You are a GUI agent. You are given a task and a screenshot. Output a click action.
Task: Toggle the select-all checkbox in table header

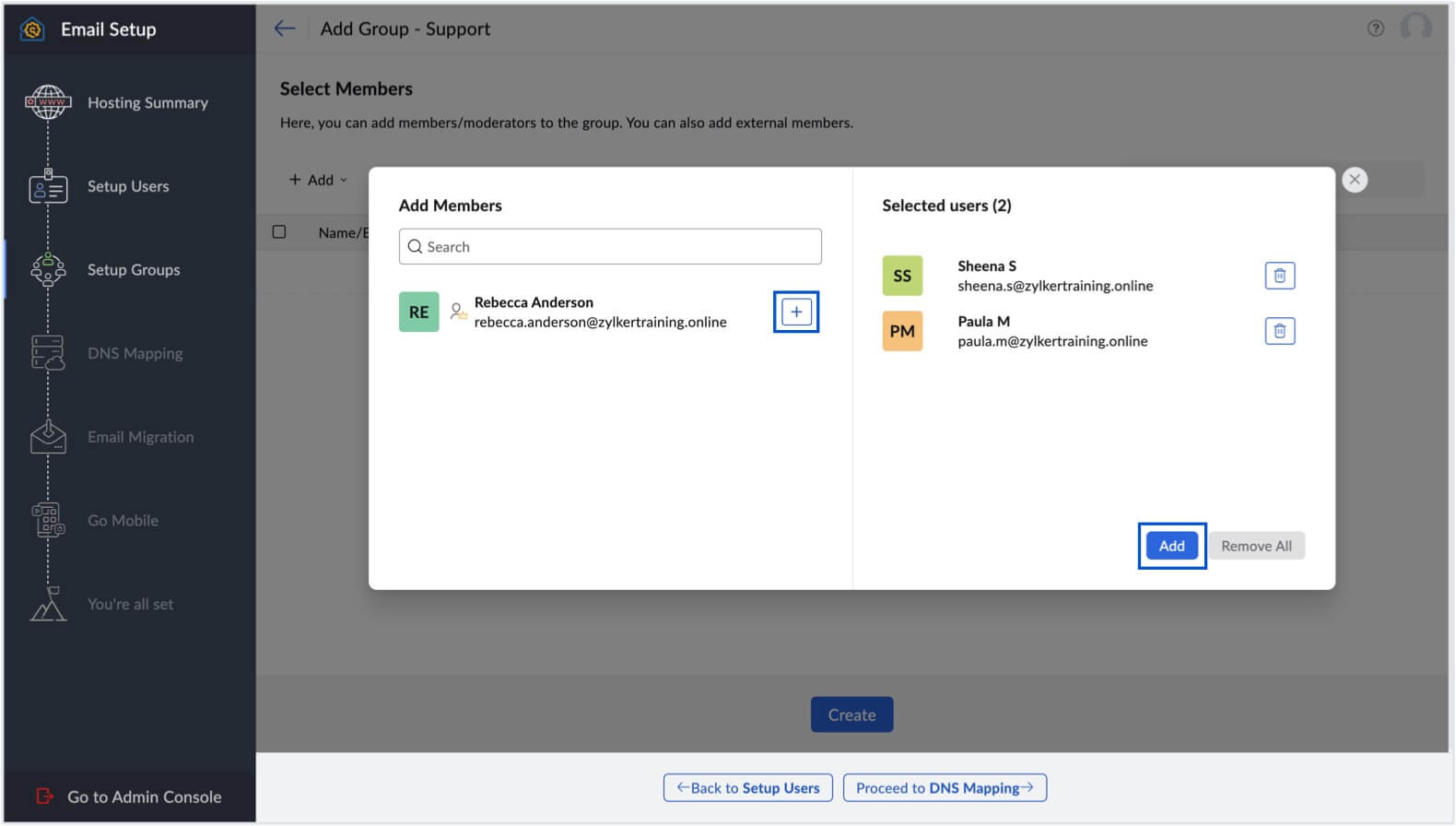point(279,232)
